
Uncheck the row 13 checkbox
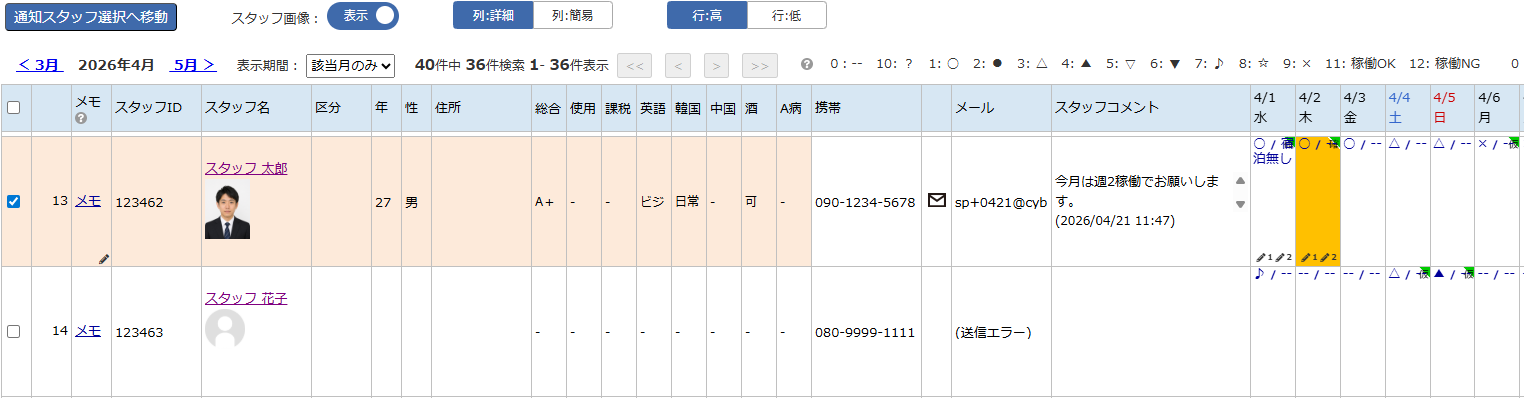click(14, 201)
